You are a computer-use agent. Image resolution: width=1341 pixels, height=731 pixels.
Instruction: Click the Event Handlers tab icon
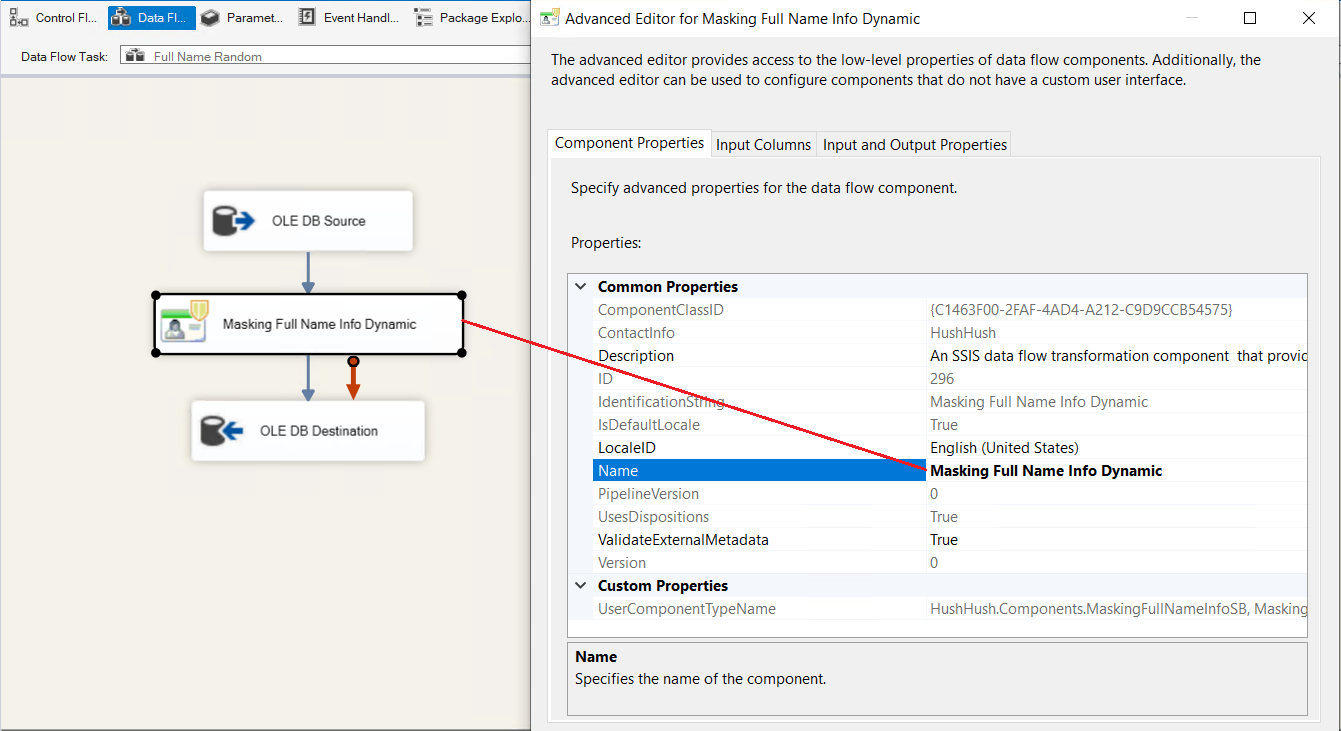(x=307, y=18)
